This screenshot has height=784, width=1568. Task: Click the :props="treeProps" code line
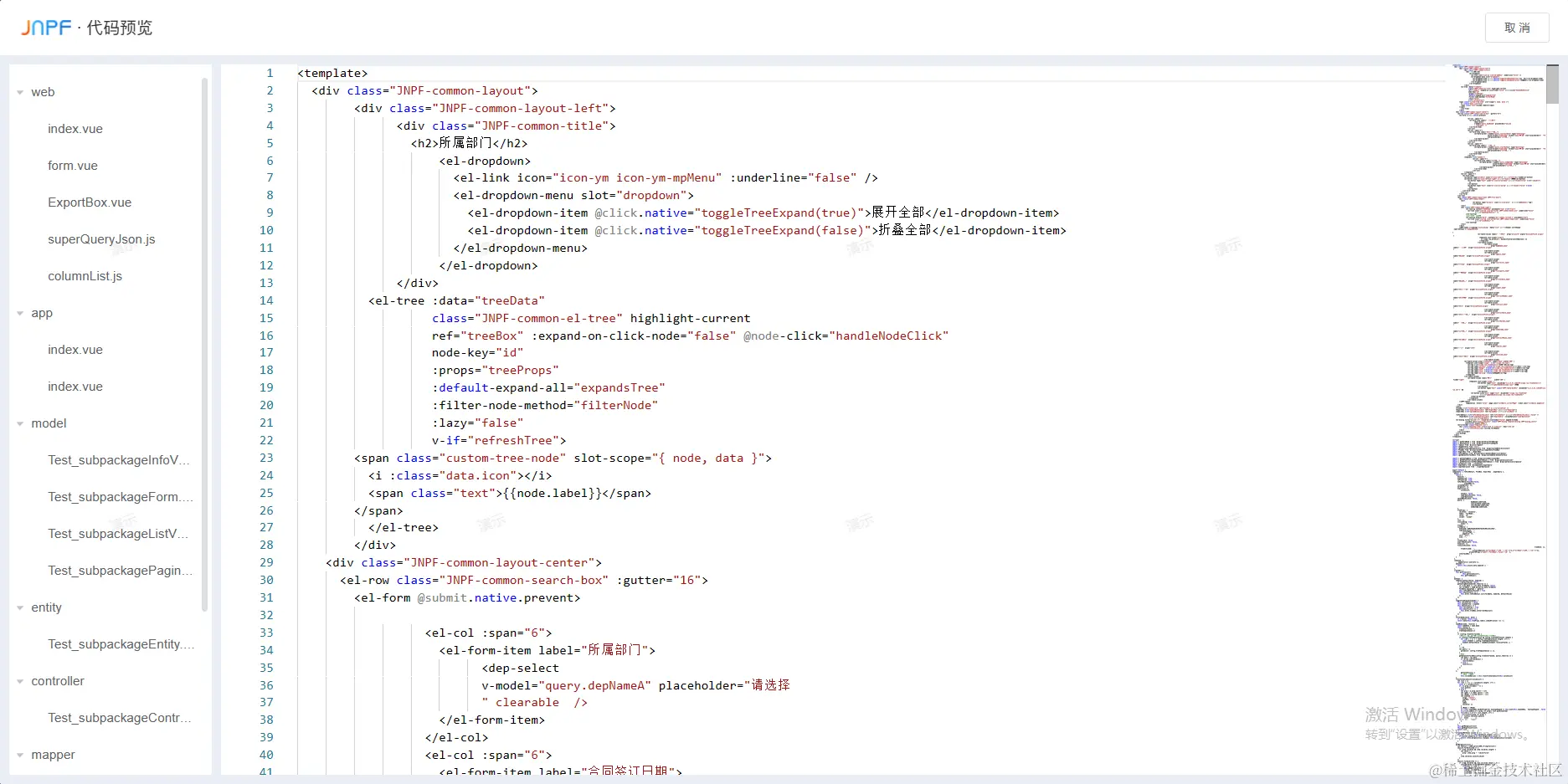click(x=495, y=371)
